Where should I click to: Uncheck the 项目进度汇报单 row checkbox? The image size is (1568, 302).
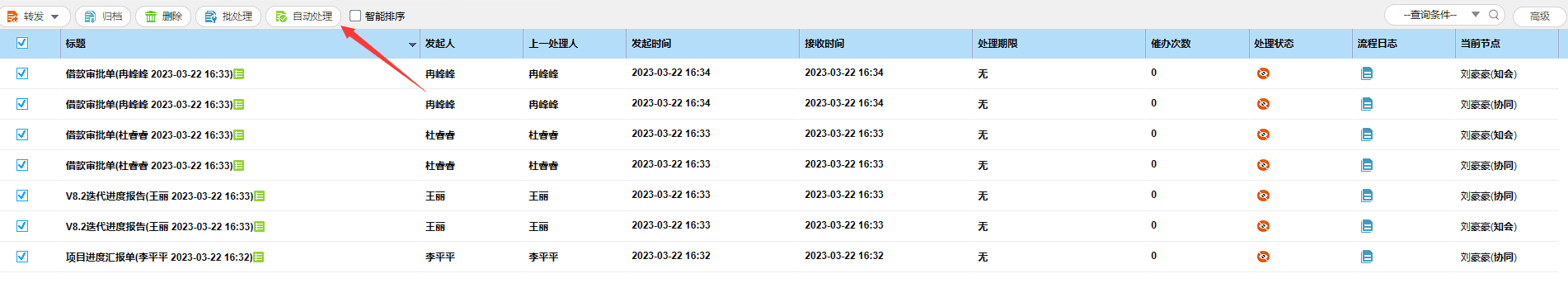pyautogui.click(x=22, y=257)
